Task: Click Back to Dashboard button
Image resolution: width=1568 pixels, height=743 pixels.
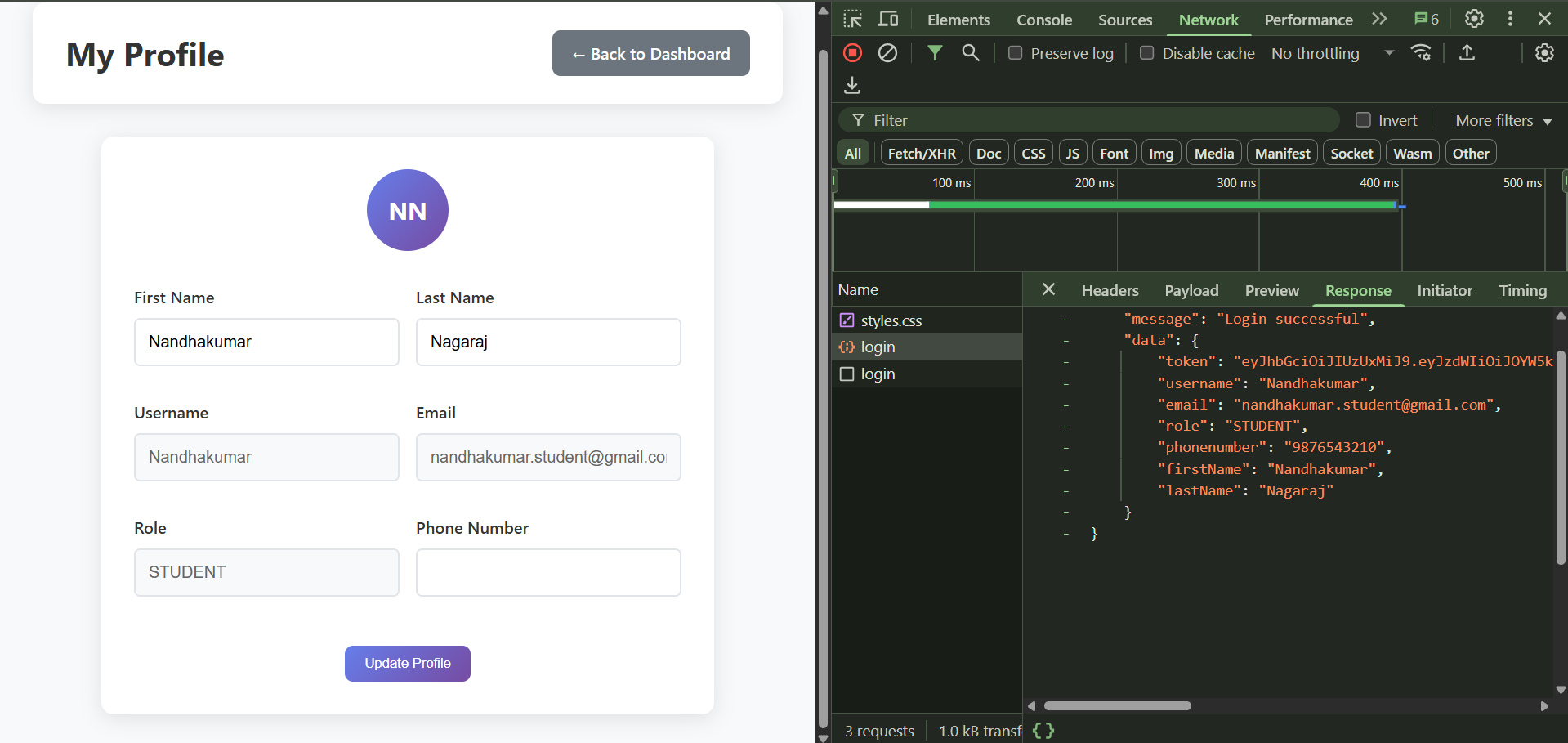Action: pos(651,53)
